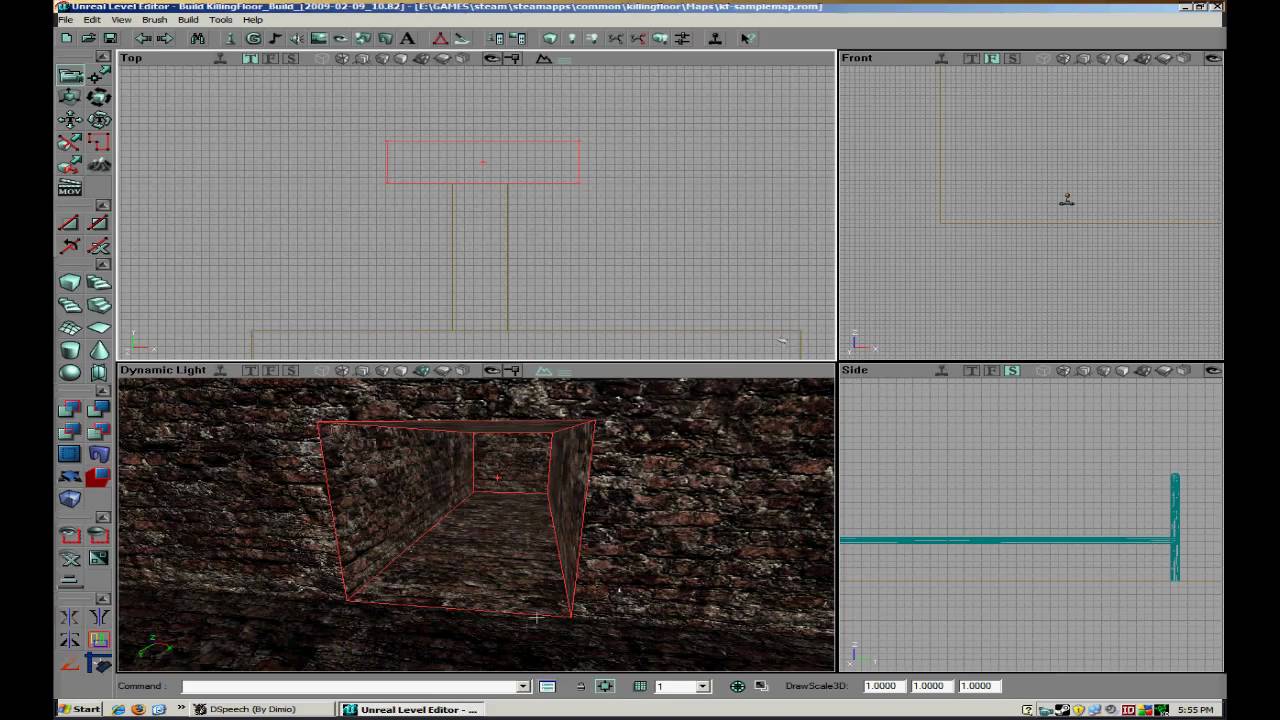Open the Tools menu
1280x720 pixels.
[221, 20]
